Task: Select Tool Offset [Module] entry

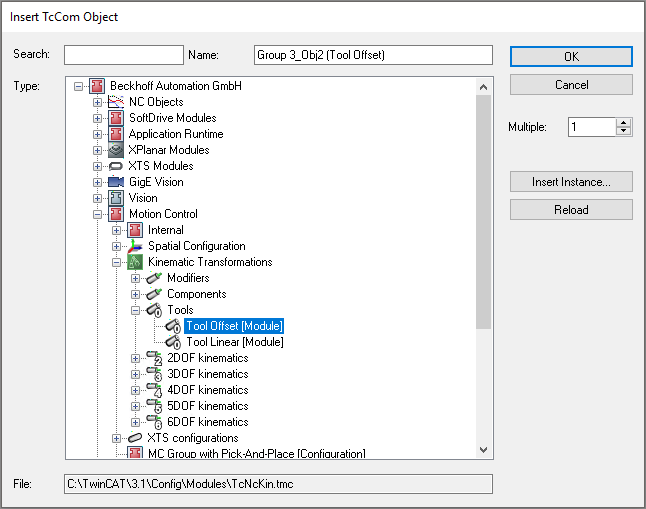Action: pyautogui.click(x=234, y=326)
